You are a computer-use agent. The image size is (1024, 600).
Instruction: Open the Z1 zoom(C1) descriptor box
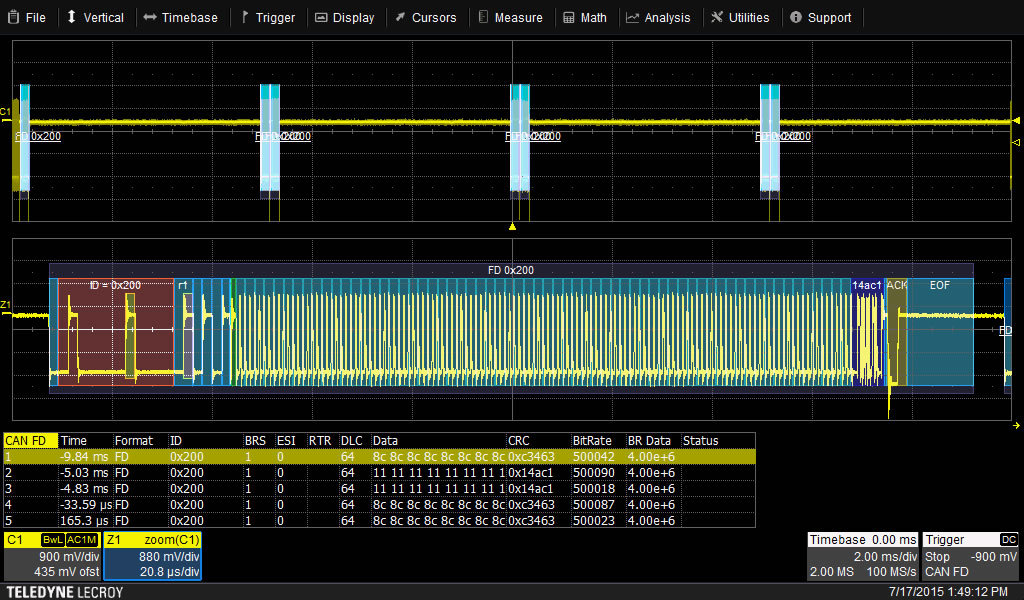click(x=152, y=557)
